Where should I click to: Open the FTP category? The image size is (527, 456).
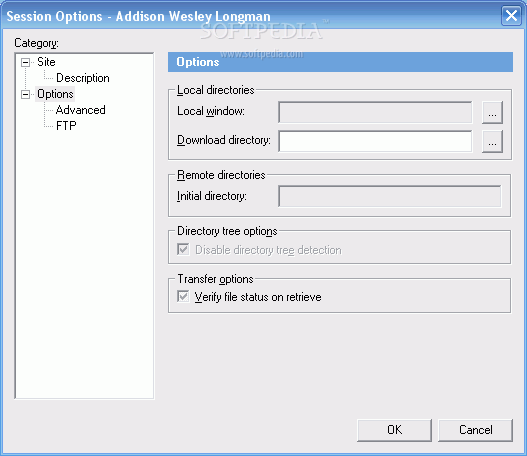click(x=66, y=126)
